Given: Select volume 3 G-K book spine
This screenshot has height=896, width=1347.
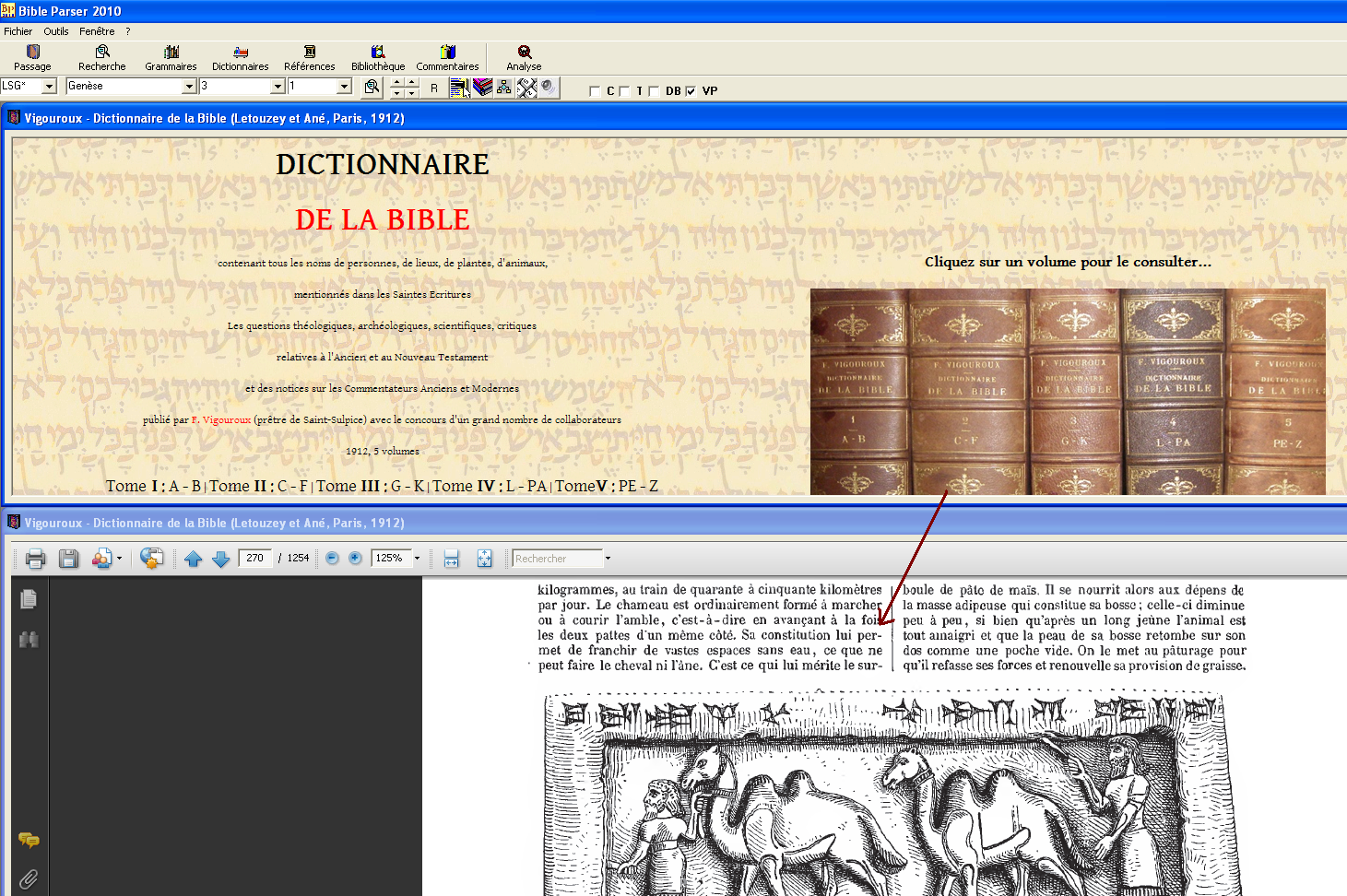Looking at the screenshot, I should 1074,392.
